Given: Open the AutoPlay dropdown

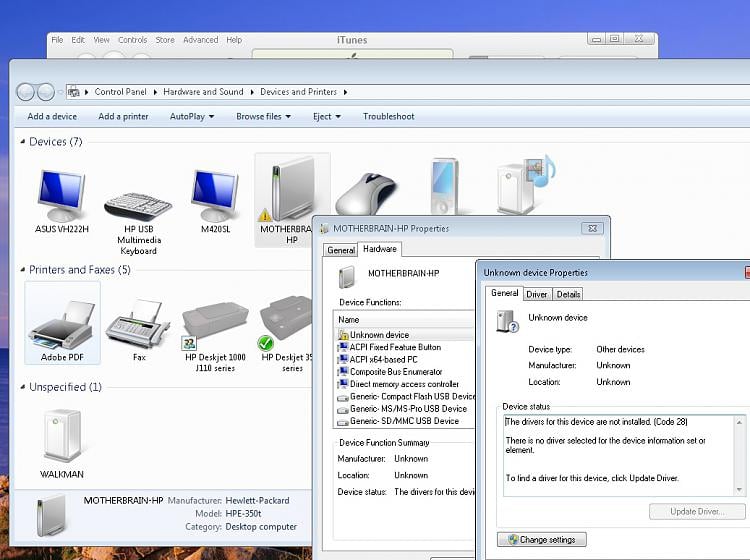Looking at the screenshot, I should coord(192,116).
